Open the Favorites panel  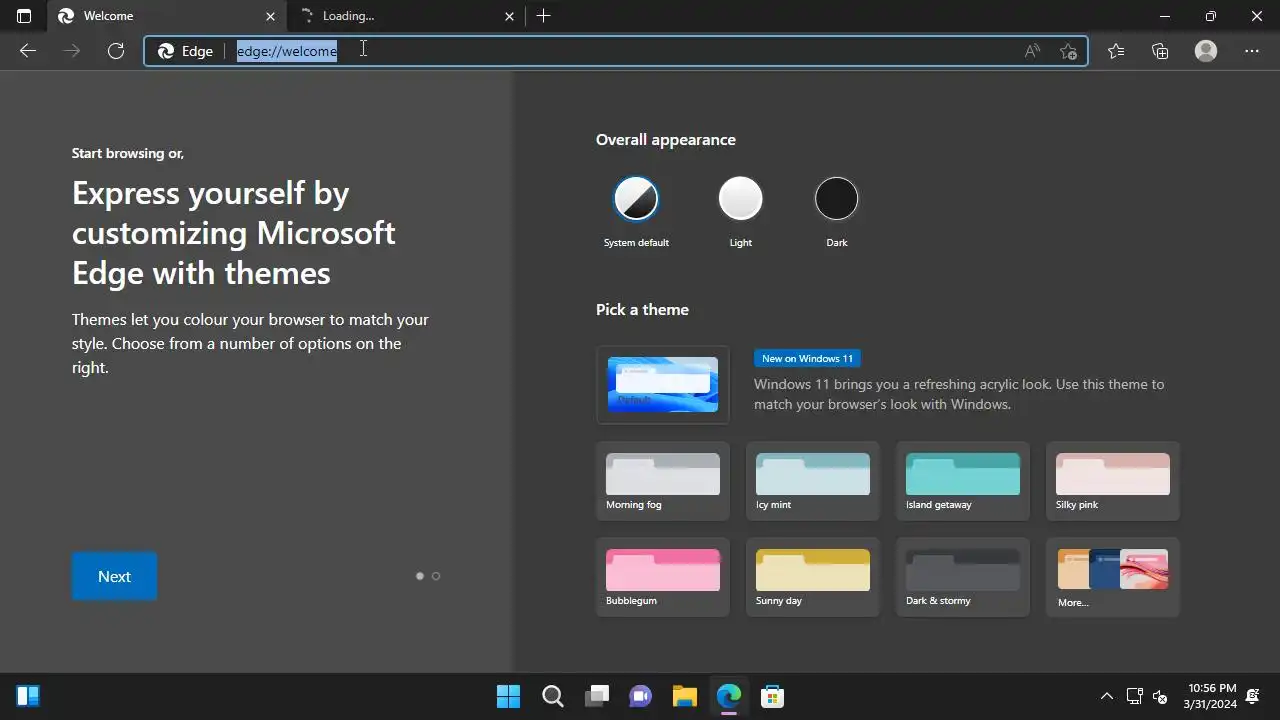tap(1116, 51)
